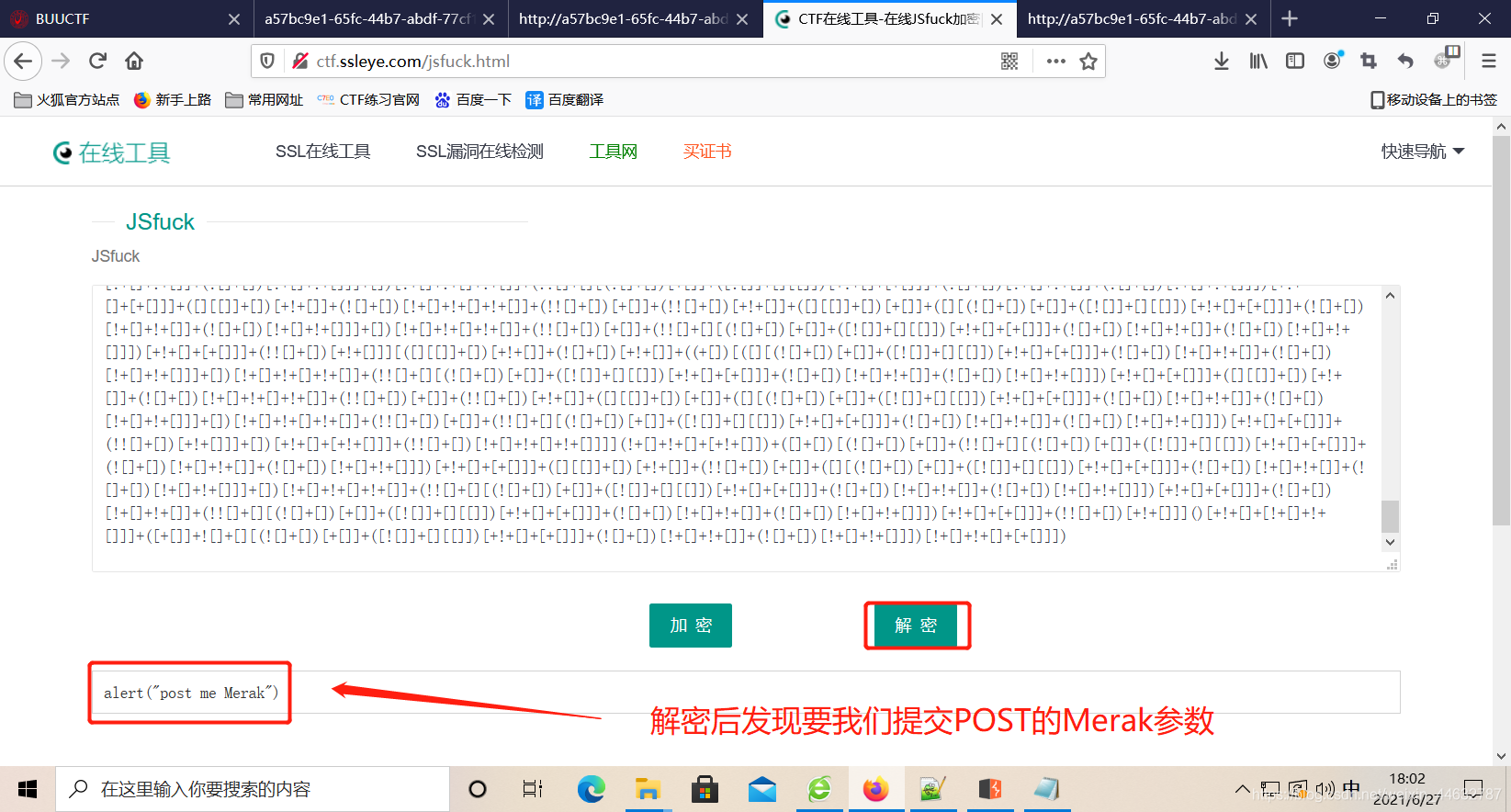Open SSL在线工具 menu item
Screen dimensions: 1511x812
click(x=322, y=152)
